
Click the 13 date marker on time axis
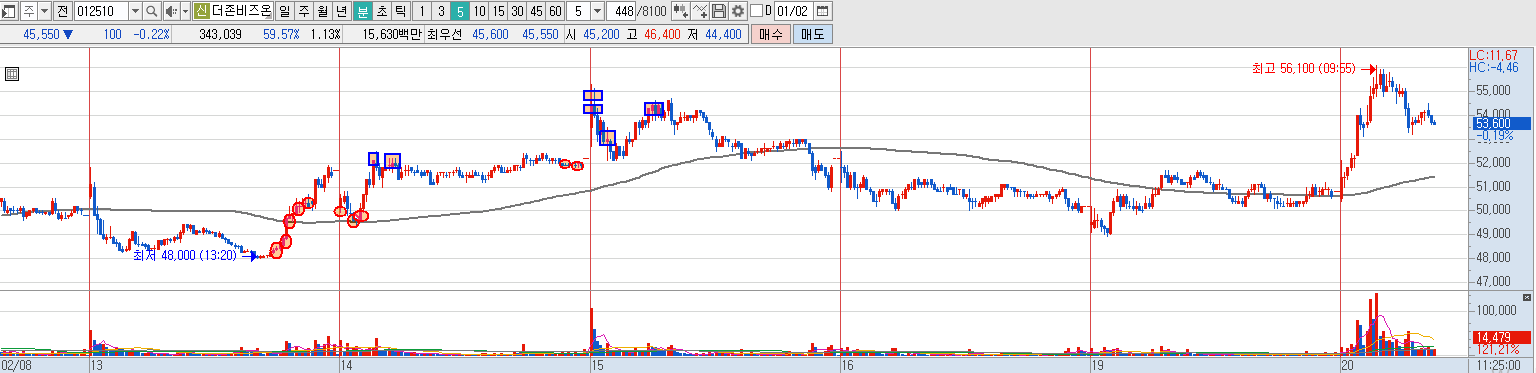97,366
